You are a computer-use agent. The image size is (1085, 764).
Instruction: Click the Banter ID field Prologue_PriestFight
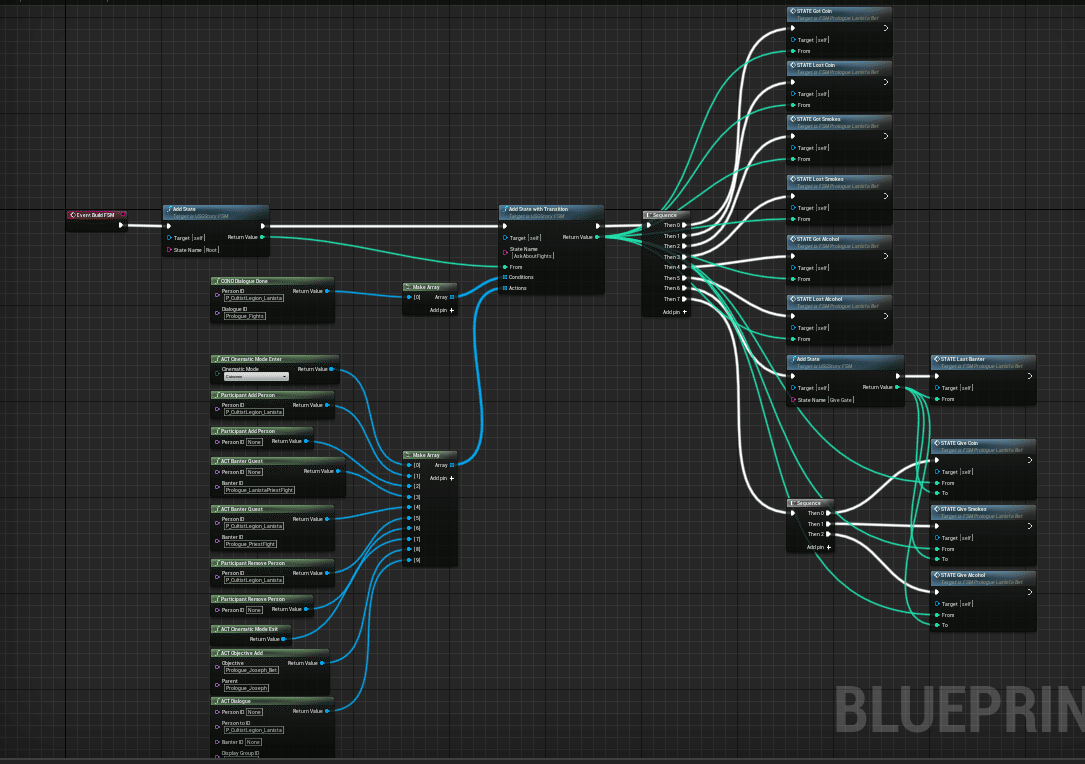250,544
